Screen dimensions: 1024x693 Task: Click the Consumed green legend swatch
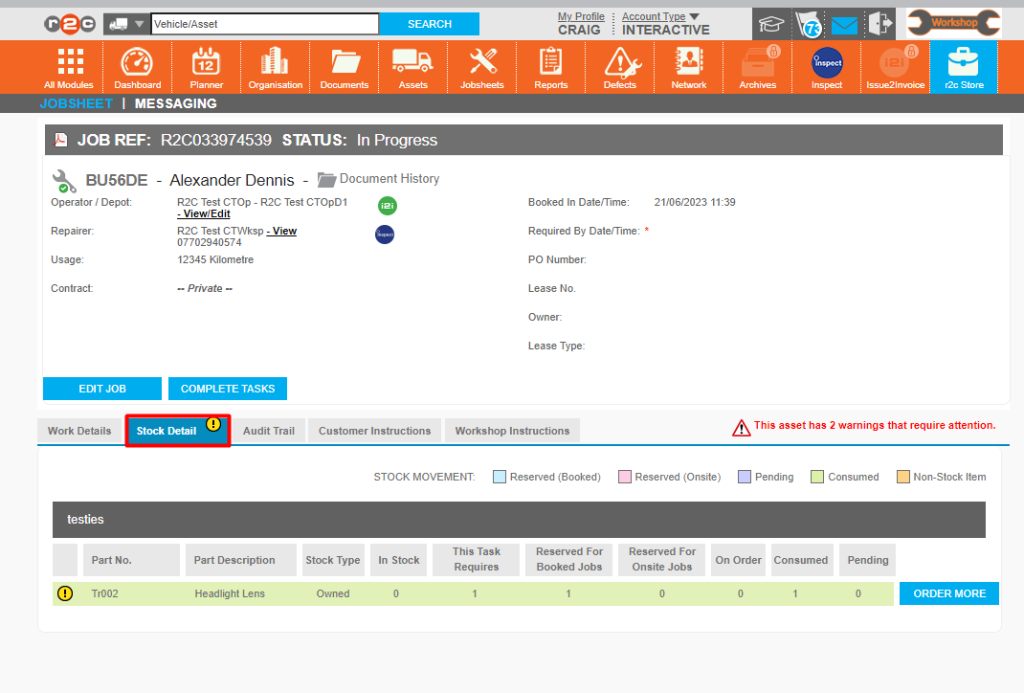(x=818, y=477)
